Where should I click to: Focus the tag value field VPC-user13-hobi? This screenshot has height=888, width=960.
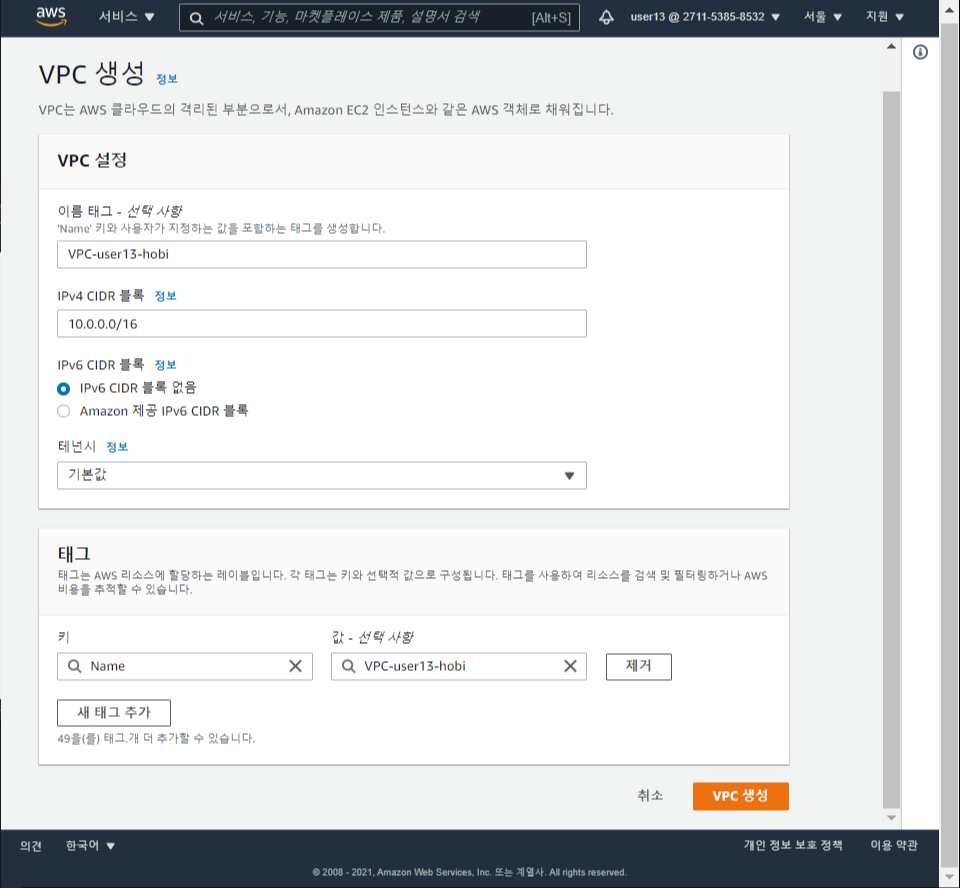[459, 666]
